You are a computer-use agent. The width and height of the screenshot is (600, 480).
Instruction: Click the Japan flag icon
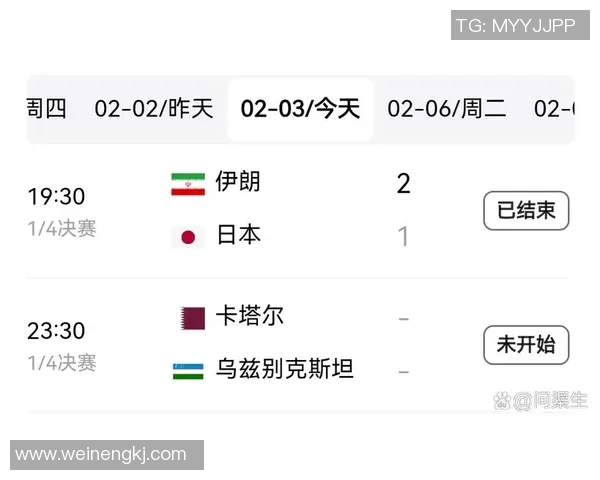click(x=188, y=237)
